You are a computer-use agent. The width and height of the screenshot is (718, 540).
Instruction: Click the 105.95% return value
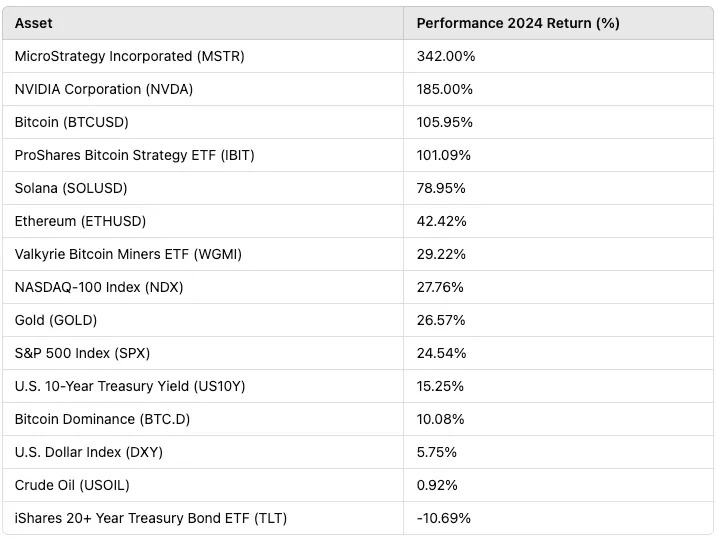445,122
